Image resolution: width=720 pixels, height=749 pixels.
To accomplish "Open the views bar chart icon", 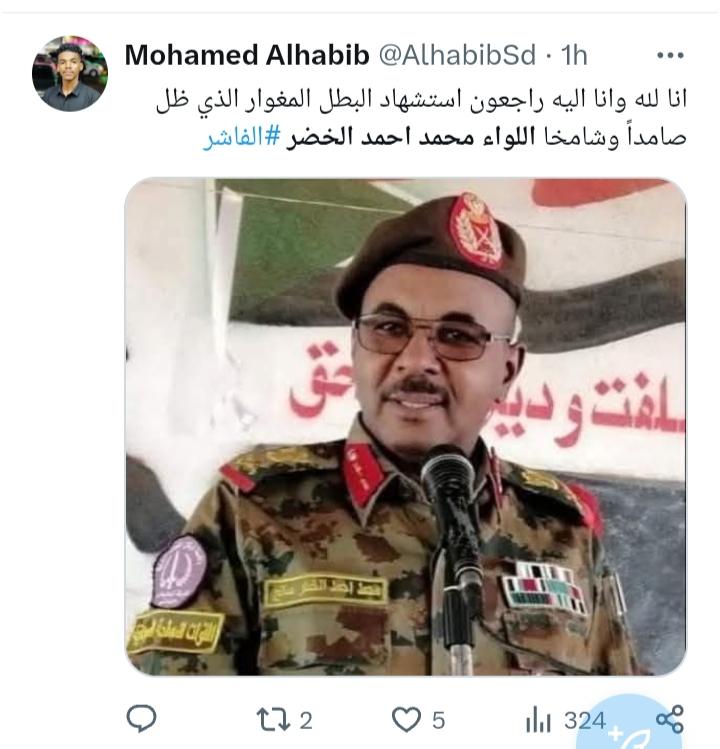I will 538,721.
